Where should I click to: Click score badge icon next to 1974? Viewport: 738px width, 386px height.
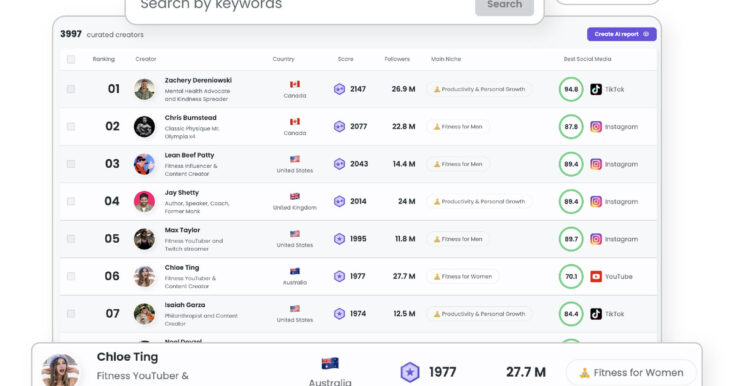click(339, 314)
